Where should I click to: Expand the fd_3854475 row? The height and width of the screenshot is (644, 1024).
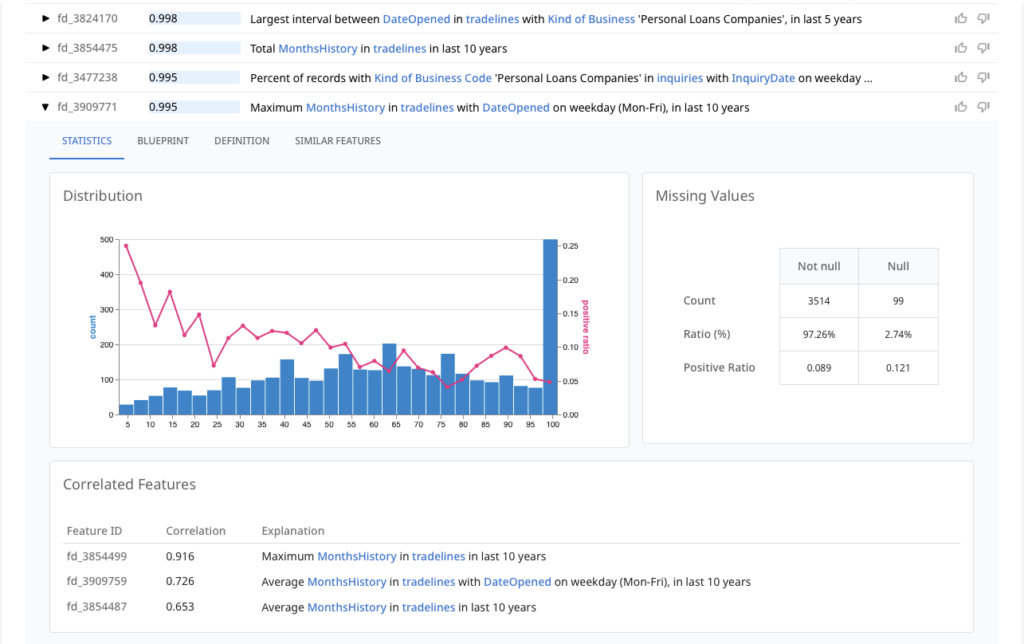pos(45,48)
